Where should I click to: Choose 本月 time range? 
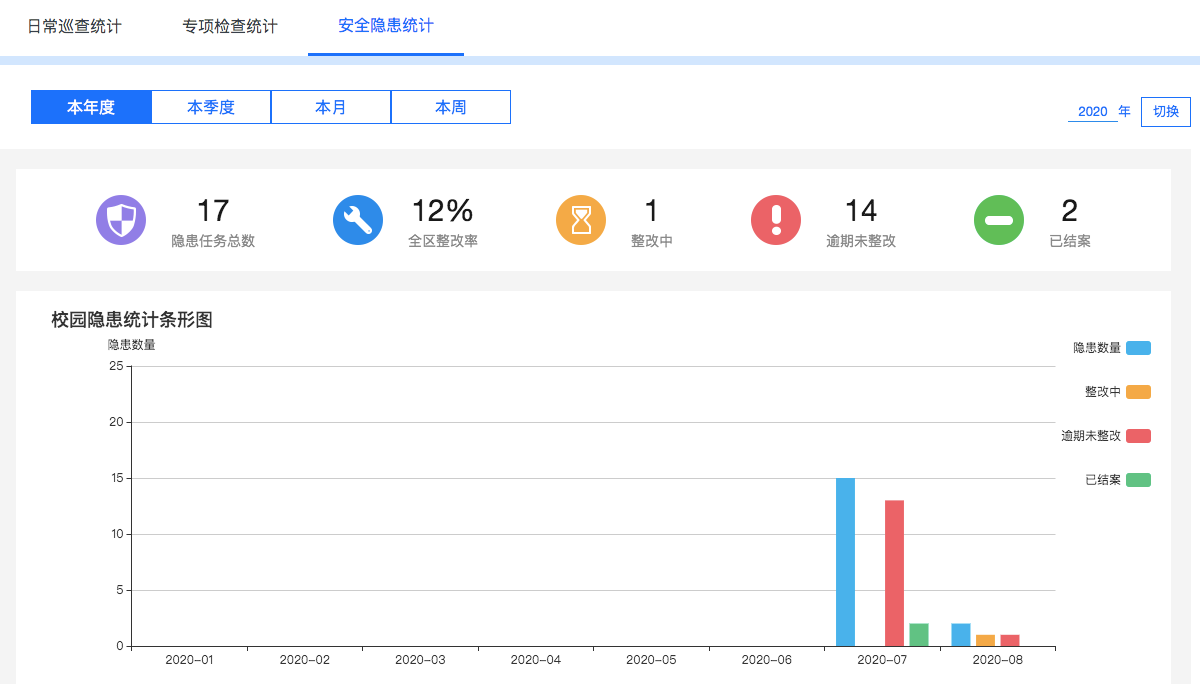pos(331,107)
